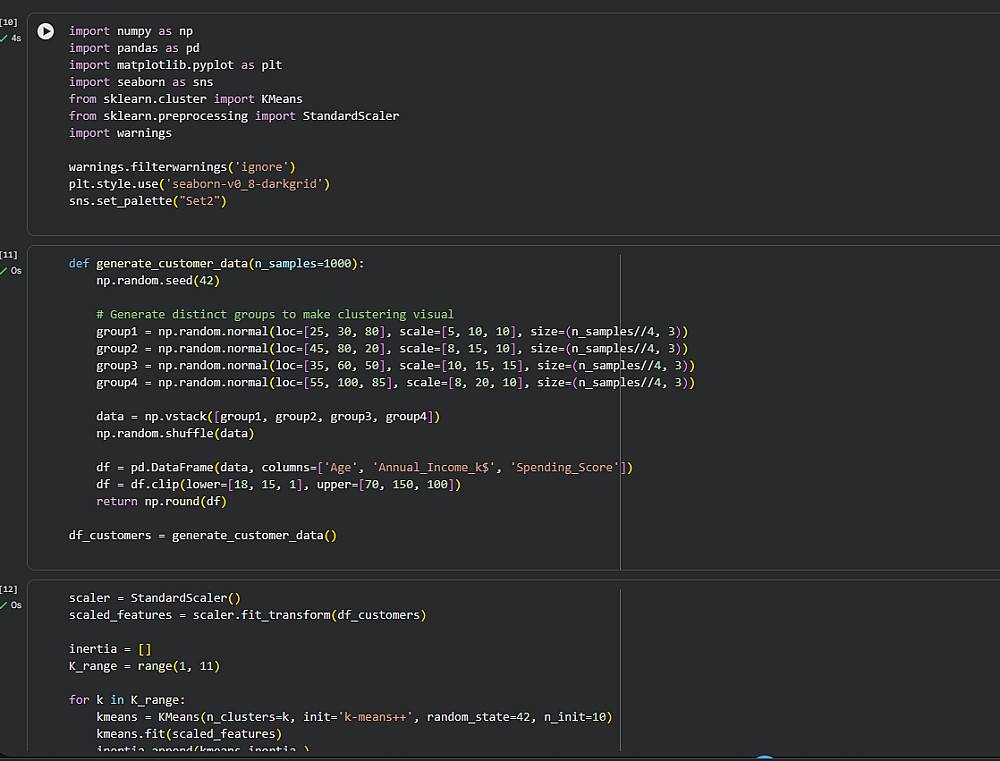Click the 'return np.round(df)' line
Viewport: 1000px width, 761px height.
click(x=162, y=501)
